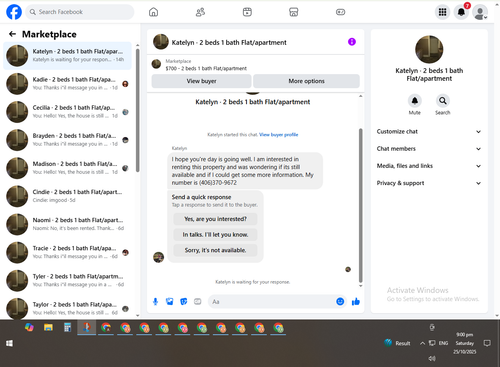Click the chat message area scrollbar
500x367 pixels.
coord(360,205)
